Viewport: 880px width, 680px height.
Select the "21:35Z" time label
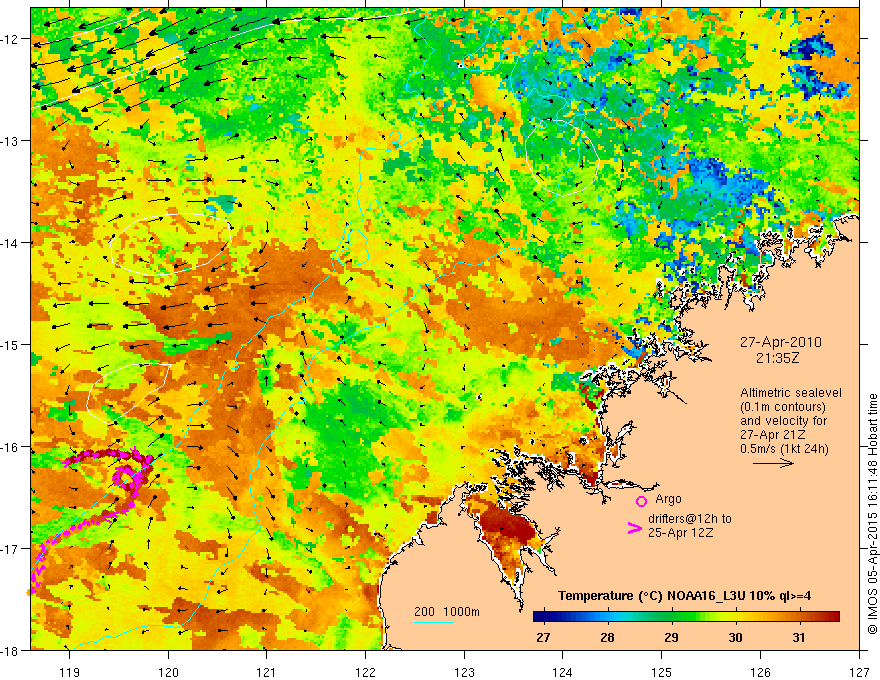coord(777,358)
